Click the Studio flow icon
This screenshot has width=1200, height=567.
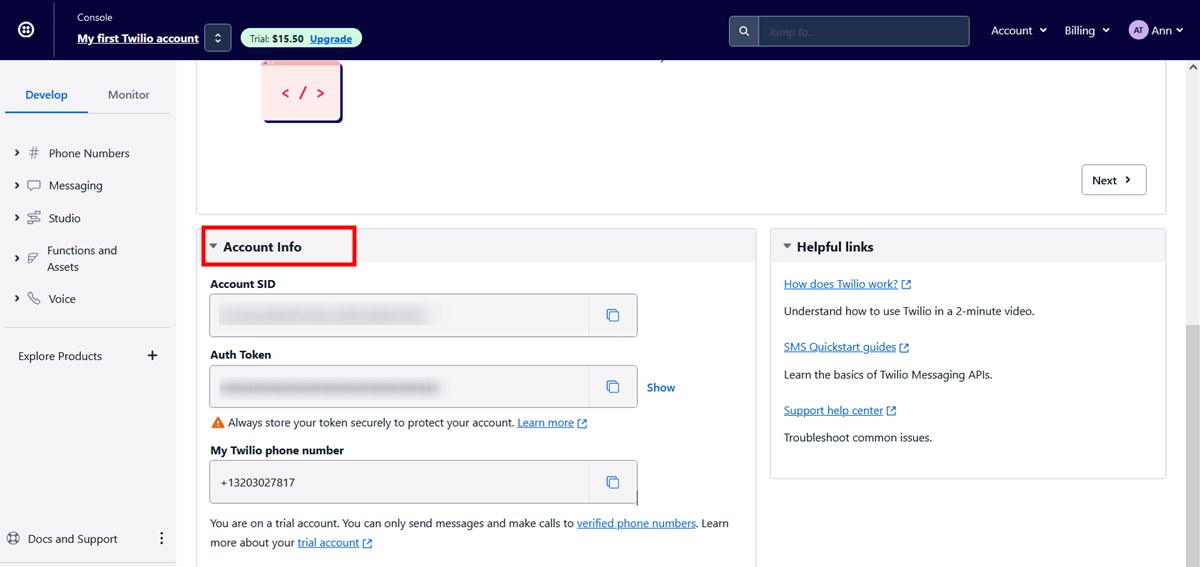pyautogui.click(x=34, y=217)
